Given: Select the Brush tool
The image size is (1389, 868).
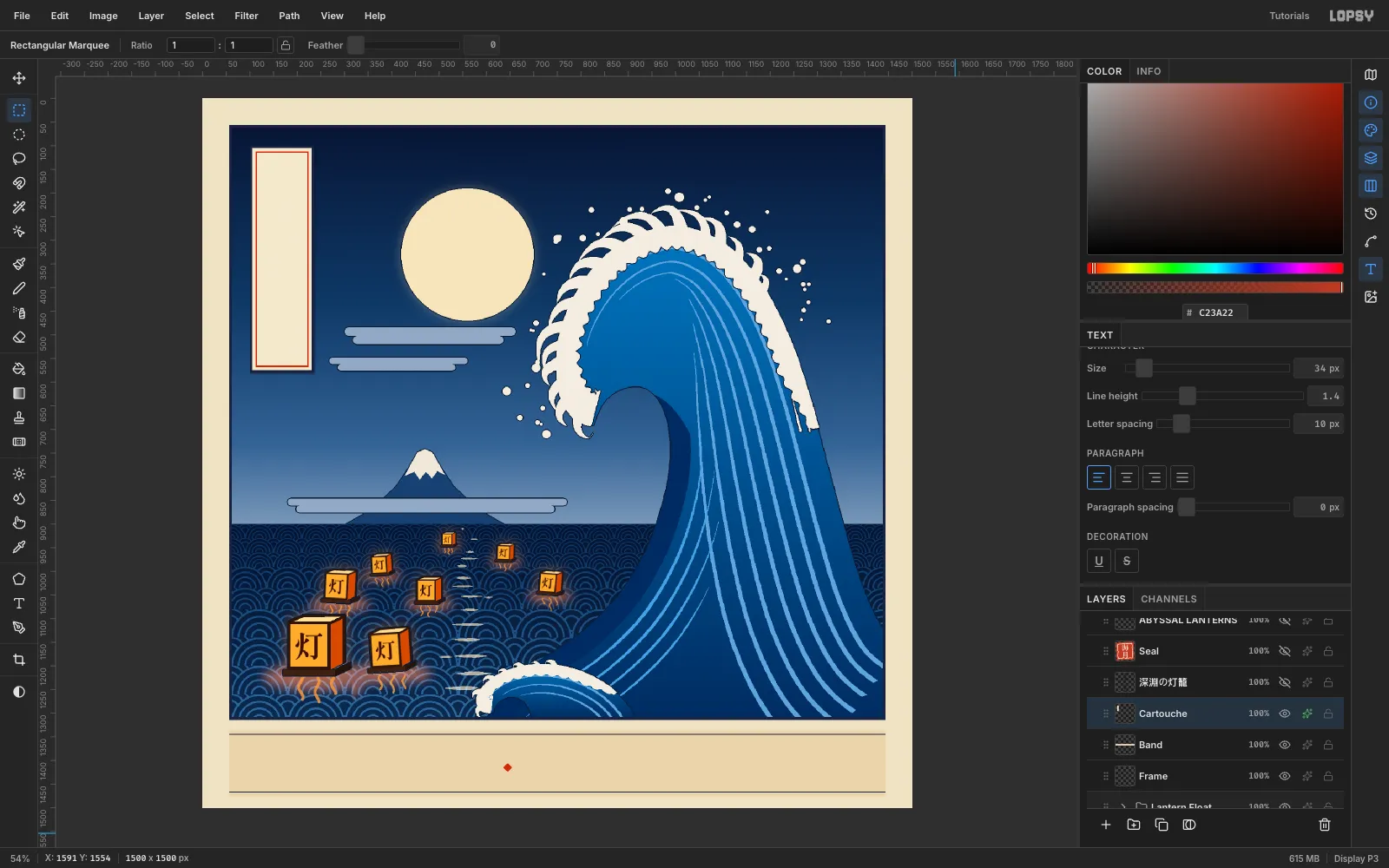Looking at the screenshot, I should coord(19,264).
